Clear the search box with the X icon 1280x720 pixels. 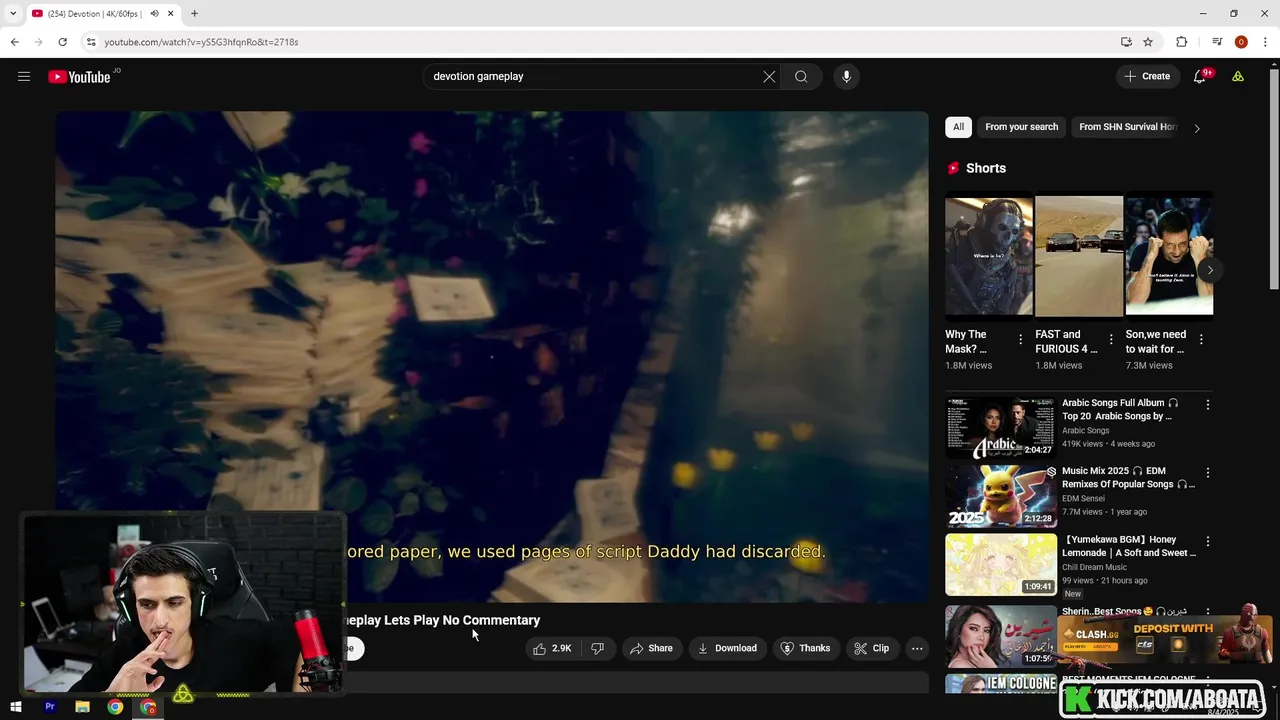(x=769, y=76)
